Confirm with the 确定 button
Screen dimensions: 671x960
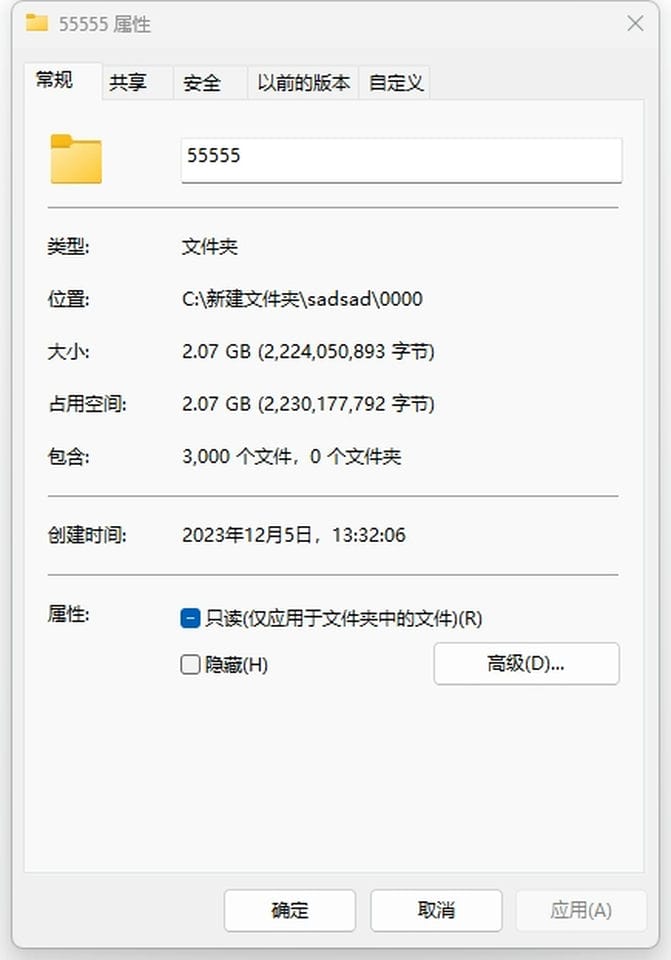point(290,910)
